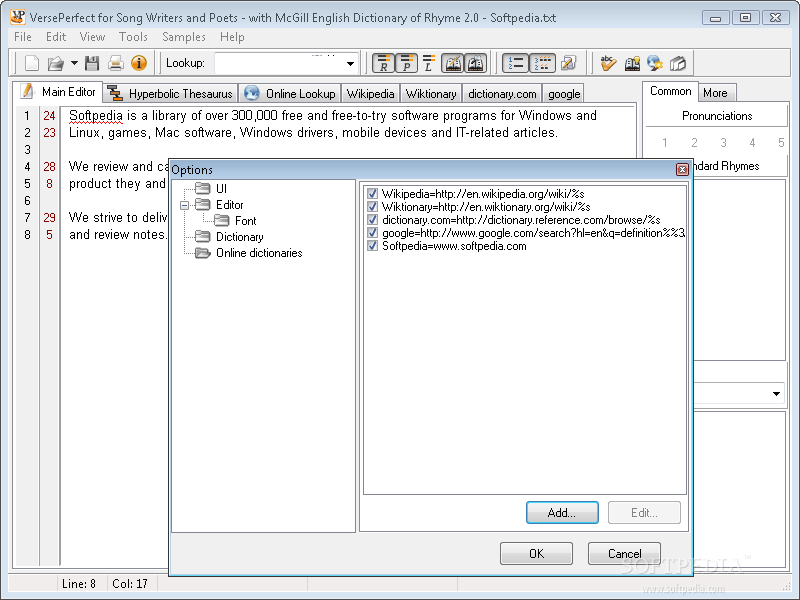Uncheck the google entry checkbox
The height and width of the screenshot is (600, 800).
point(372,233)
